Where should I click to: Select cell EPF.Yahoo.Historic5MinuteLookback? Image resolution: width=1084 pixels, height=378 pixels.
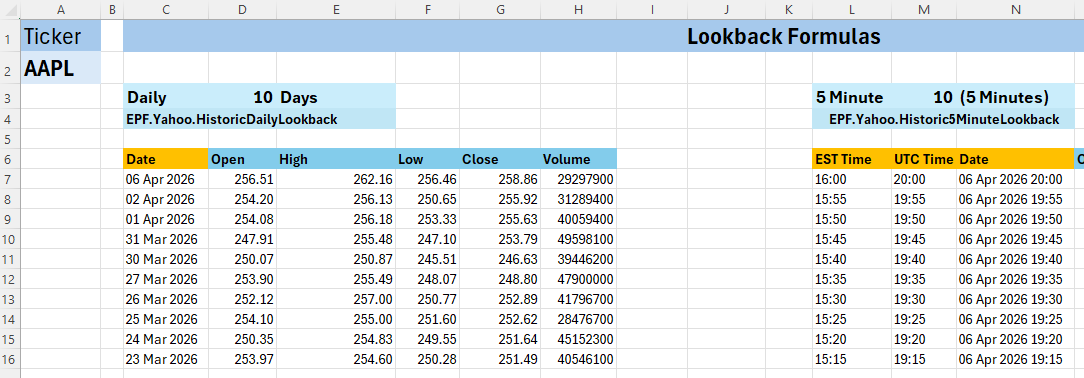[x=944, y=120]
